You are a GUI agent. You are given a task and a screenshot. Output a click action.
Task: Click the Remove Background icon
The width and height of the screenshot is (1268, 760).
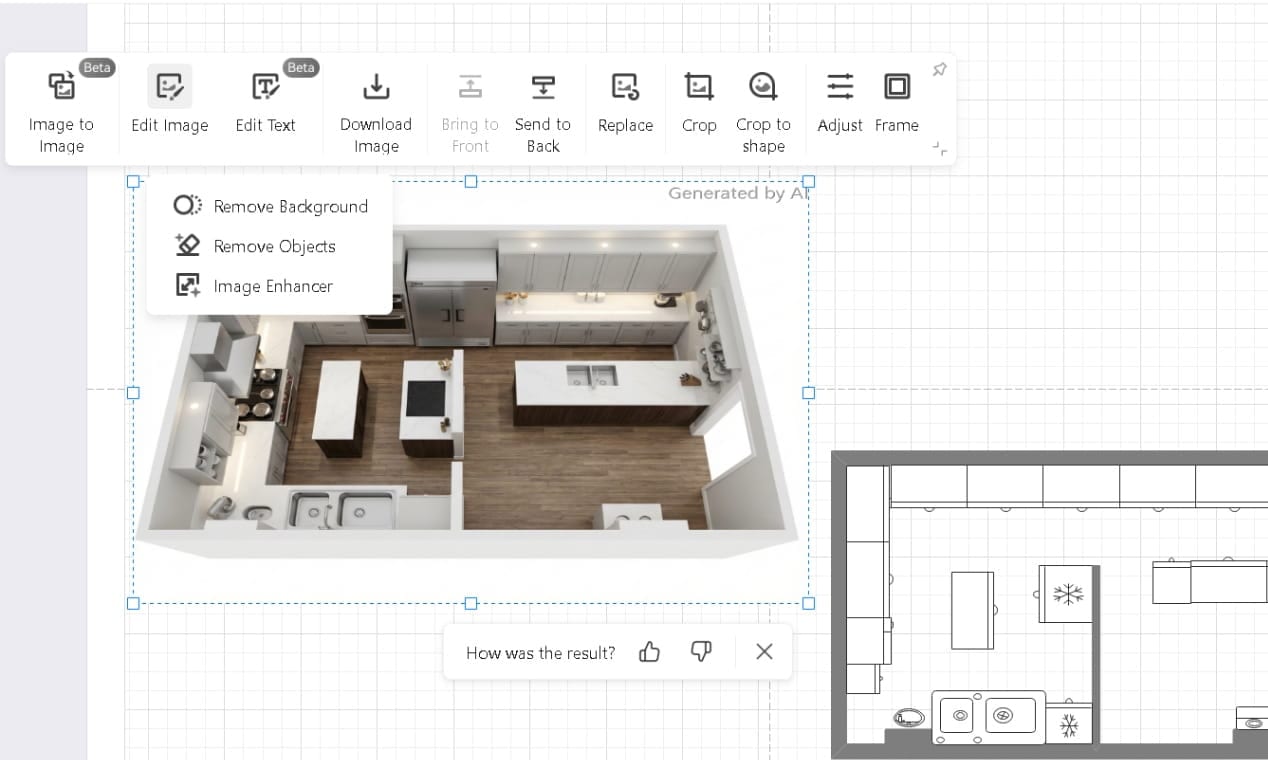(x=188, y=205)
